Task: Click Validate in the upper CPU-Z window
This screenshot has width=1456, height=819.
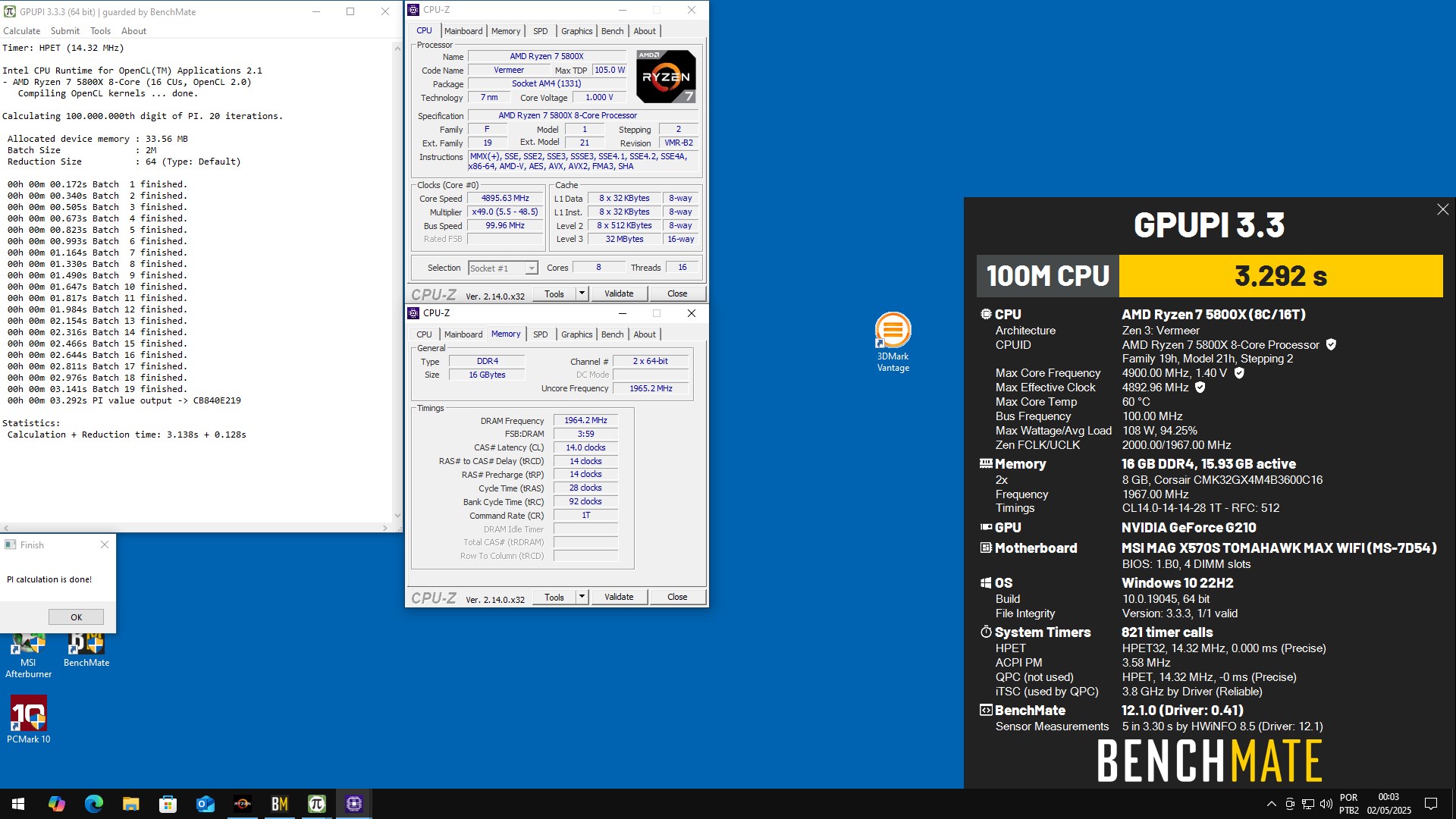Action: tap(619, 293)
